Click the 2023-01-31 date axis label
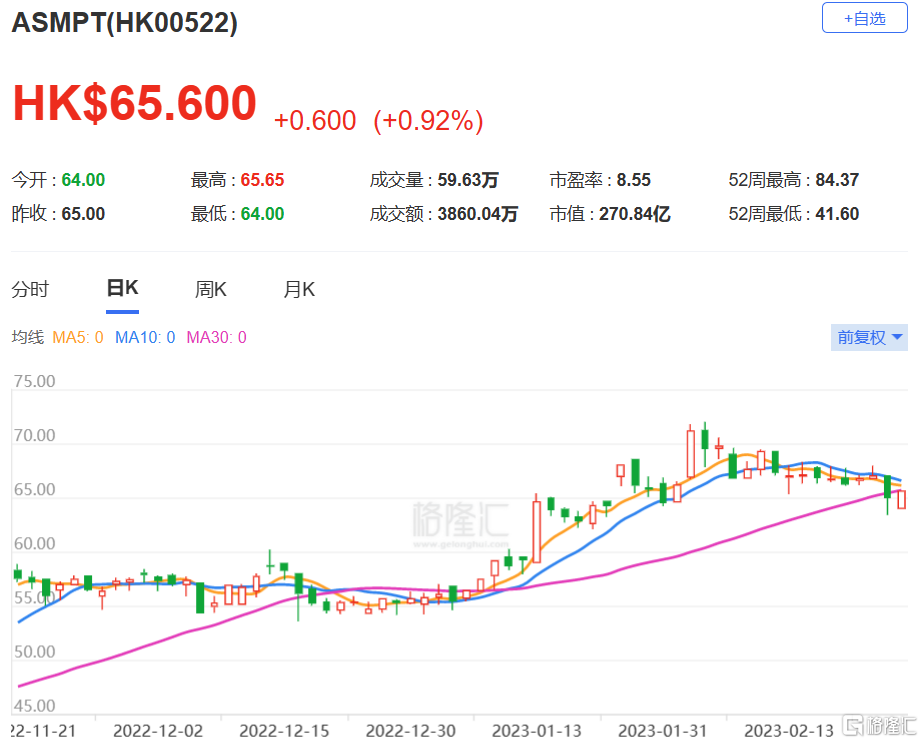The width and height of the screenshot is (923, 743). (x=663, y=731)
